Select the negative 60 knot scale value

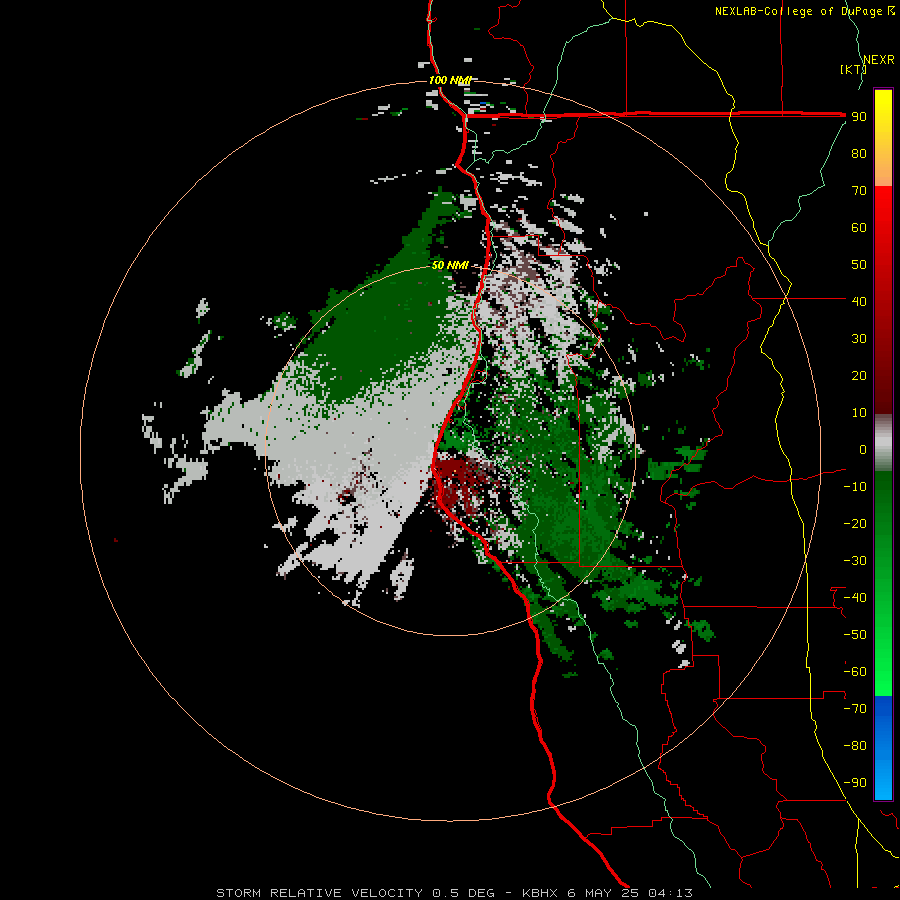coord(855,672)
